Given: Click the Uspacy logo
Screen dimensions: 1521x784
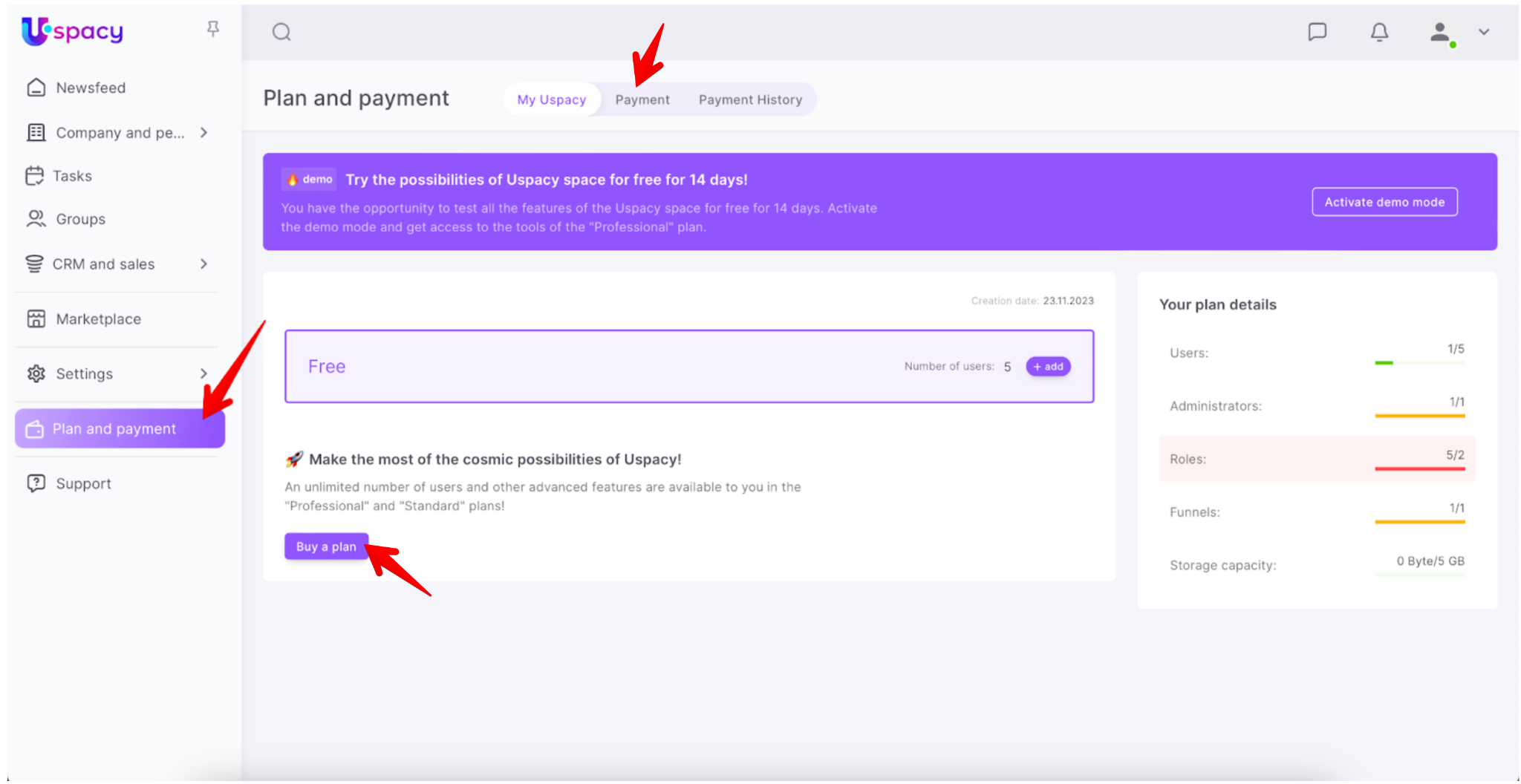Looking at the screenshot, I should click(72, 31).
